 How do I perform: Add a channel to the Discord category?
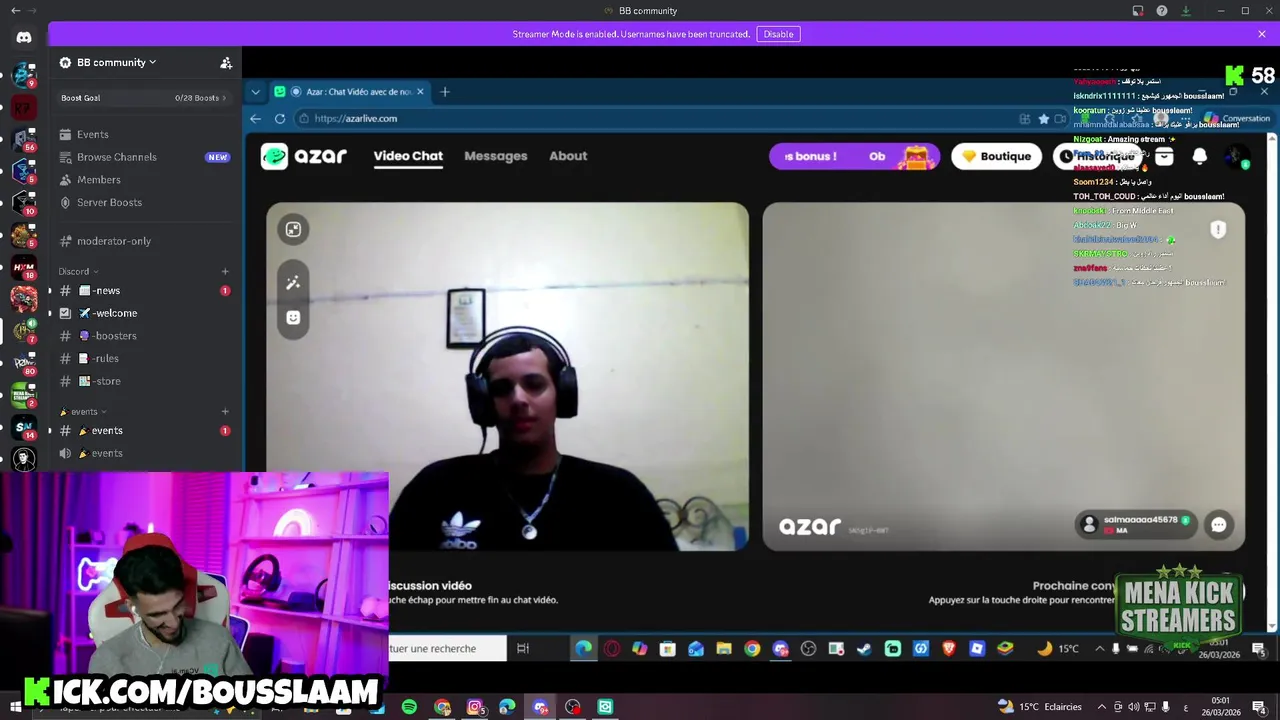coord(225,271)
